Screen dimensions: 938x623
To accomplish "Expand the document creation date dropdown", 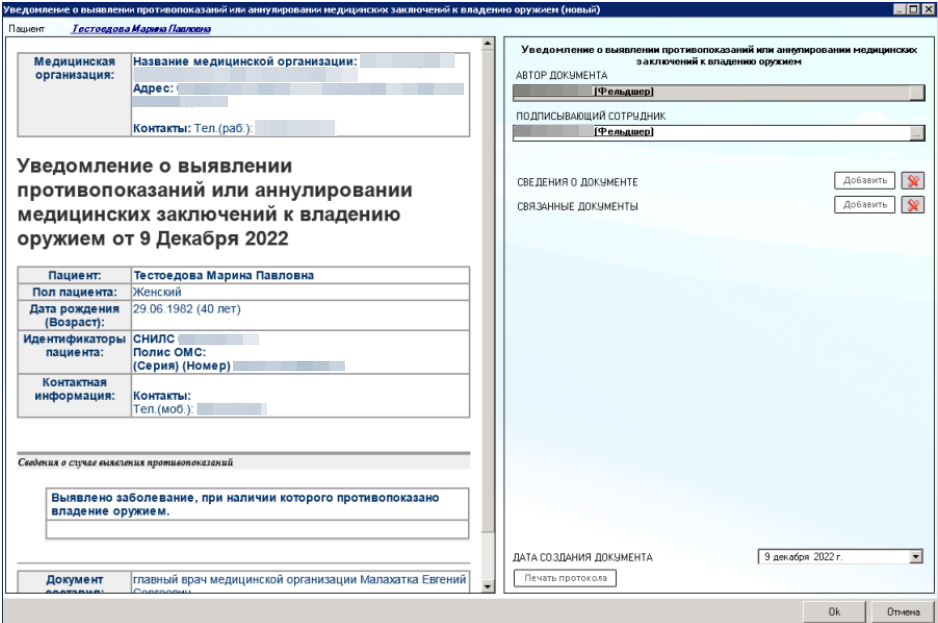I will (x=916, y=557).
